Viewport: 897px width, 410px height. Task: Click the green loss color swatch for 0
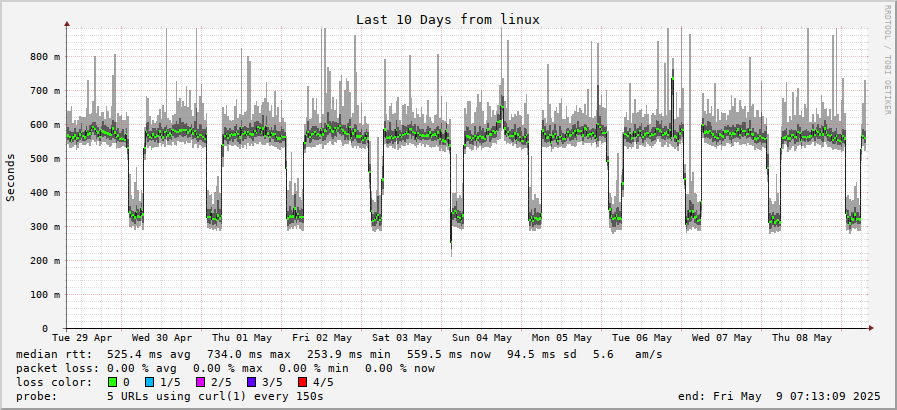[112, 382]
